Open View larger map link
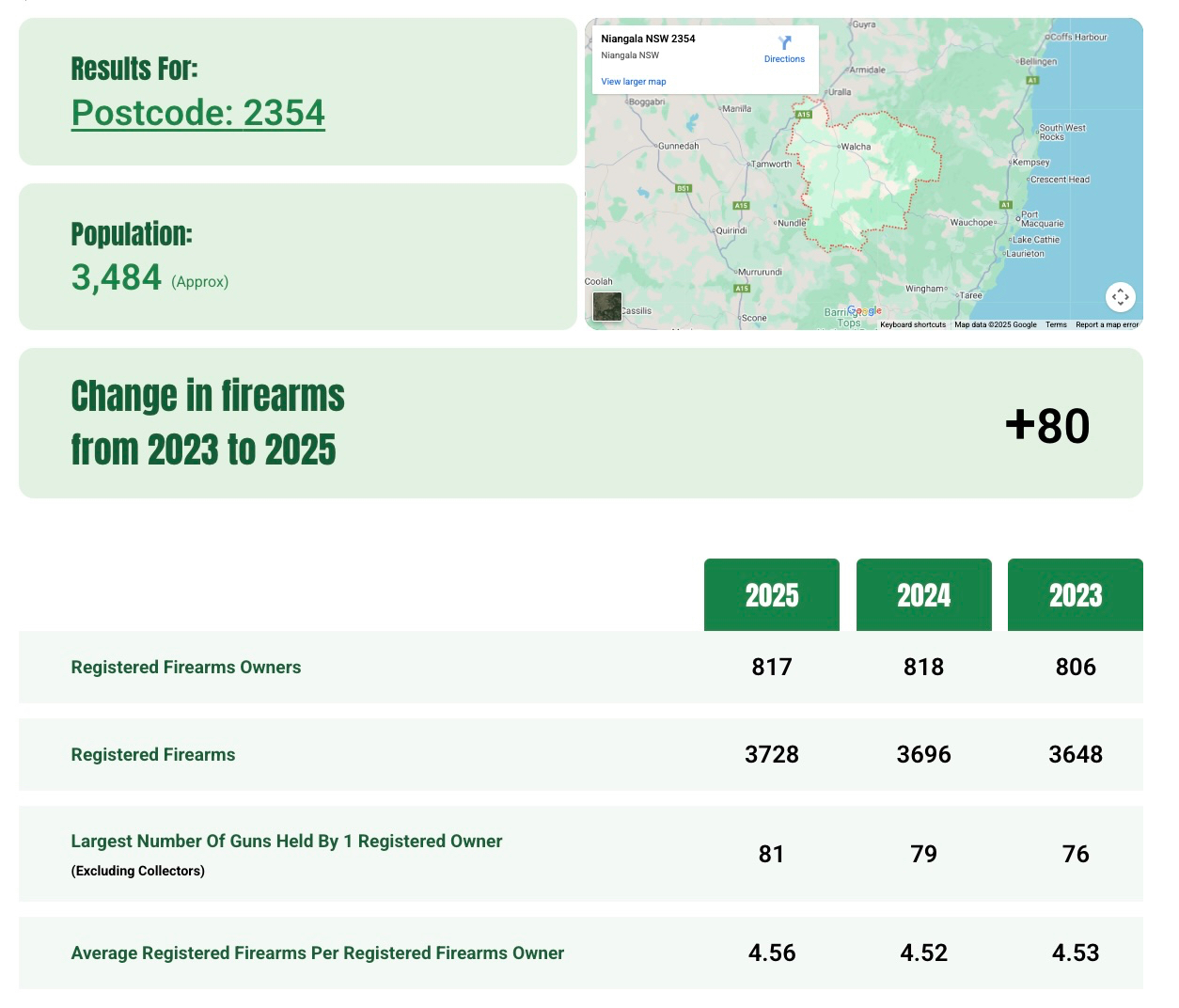The image size is (1179, 1008). pos(634,82)
